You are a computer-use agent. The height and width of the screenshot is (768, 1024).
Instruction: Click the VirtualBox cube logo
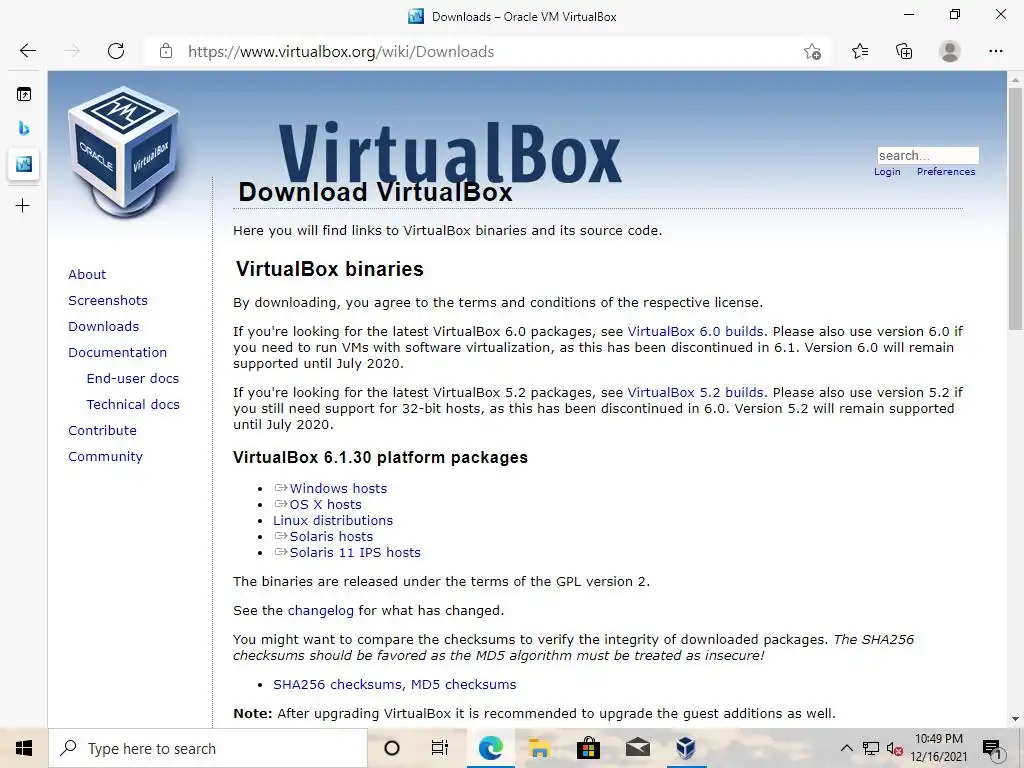(x=124, y=150)
